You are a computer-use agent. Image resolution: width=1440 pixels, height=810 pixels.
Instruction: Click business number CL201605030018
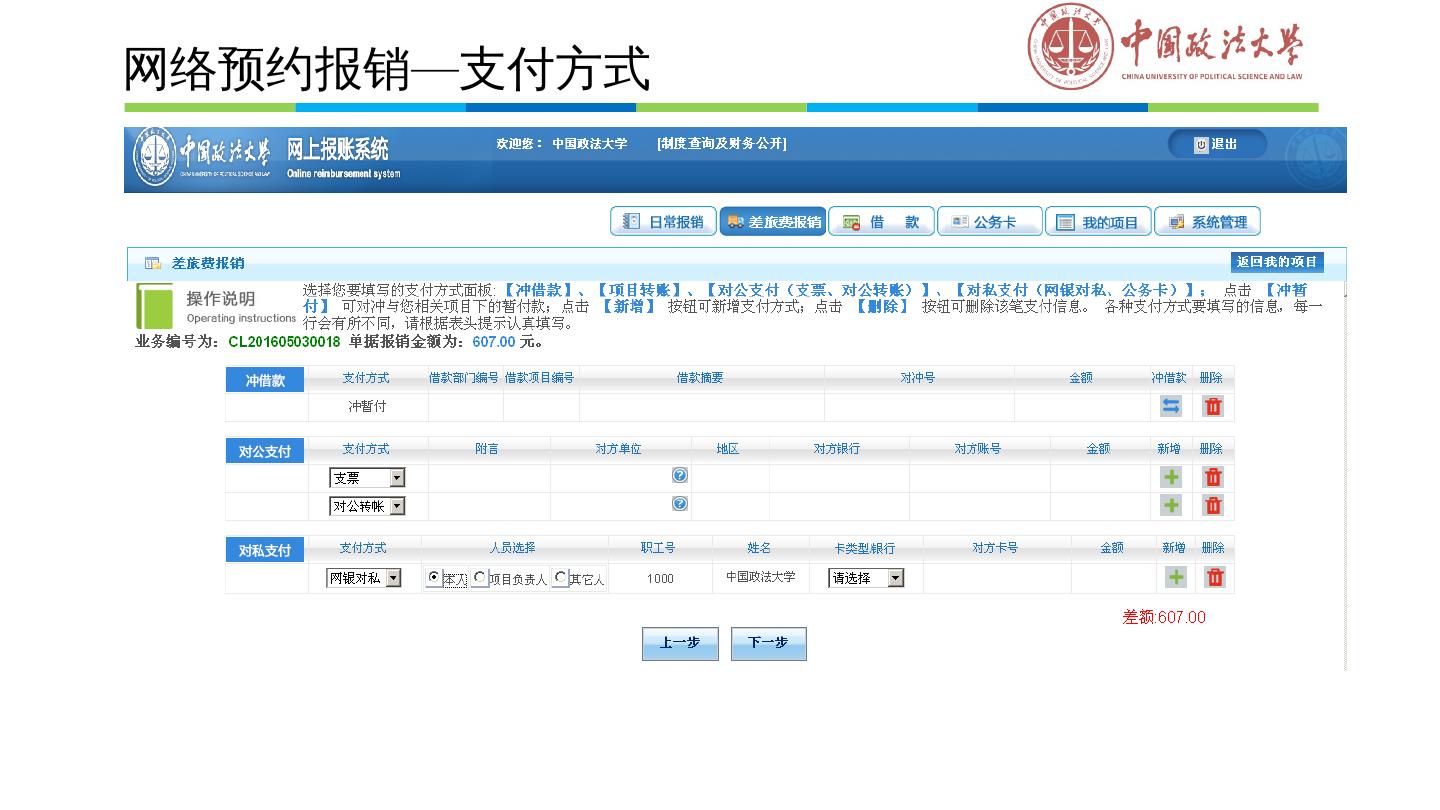[x=284, y=342]
